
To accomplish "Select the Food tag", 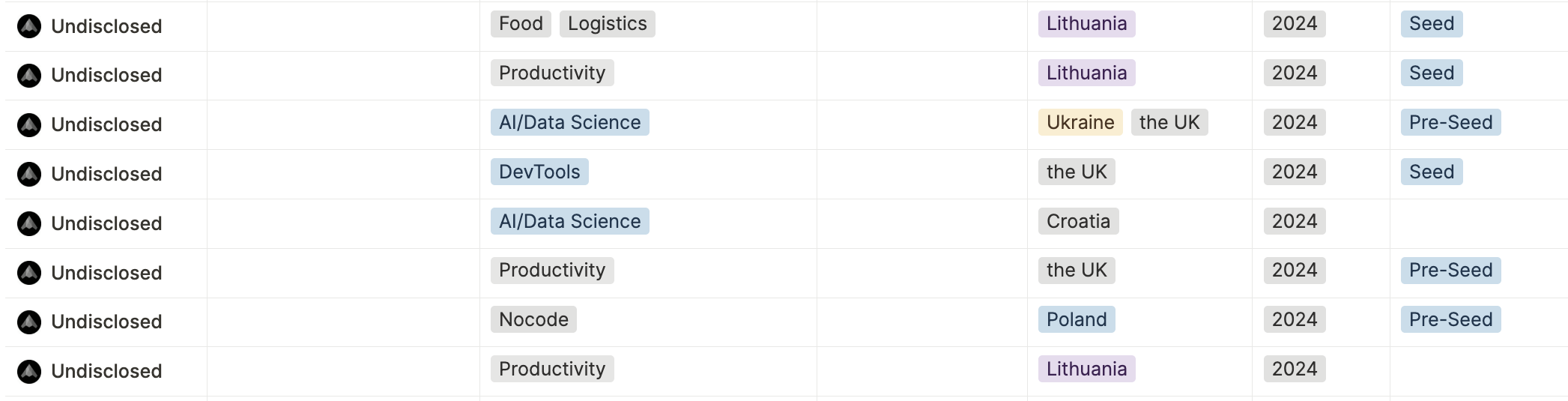I will (521, 24).
